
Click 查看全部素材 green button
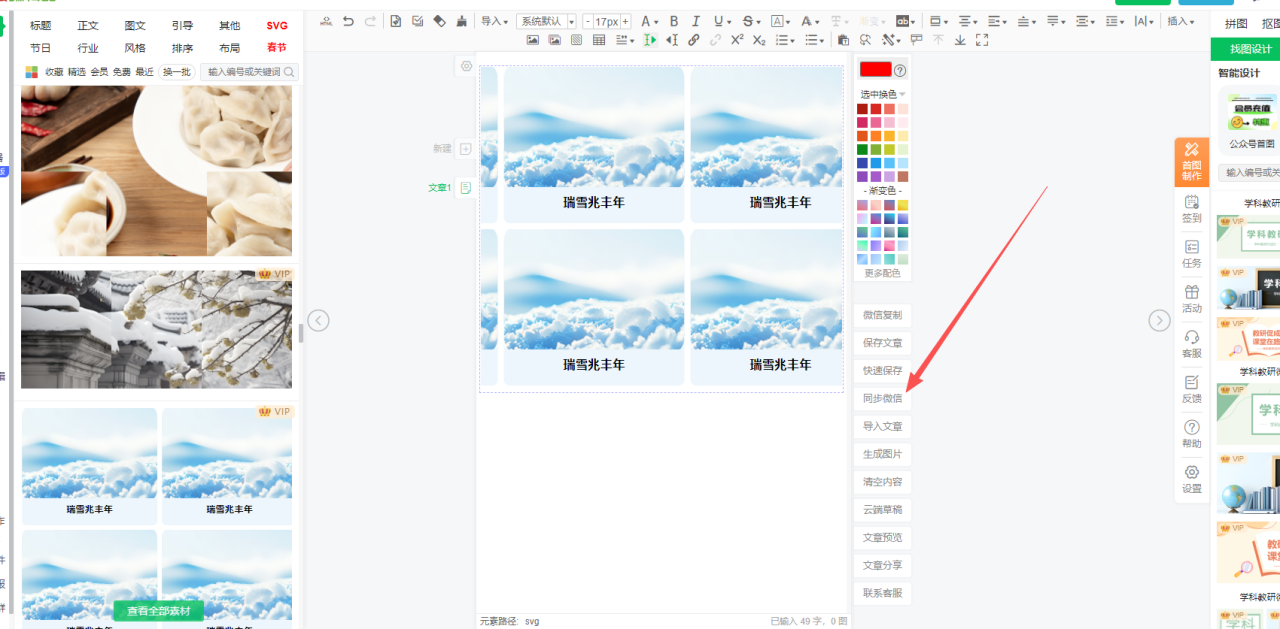(158, 611)
